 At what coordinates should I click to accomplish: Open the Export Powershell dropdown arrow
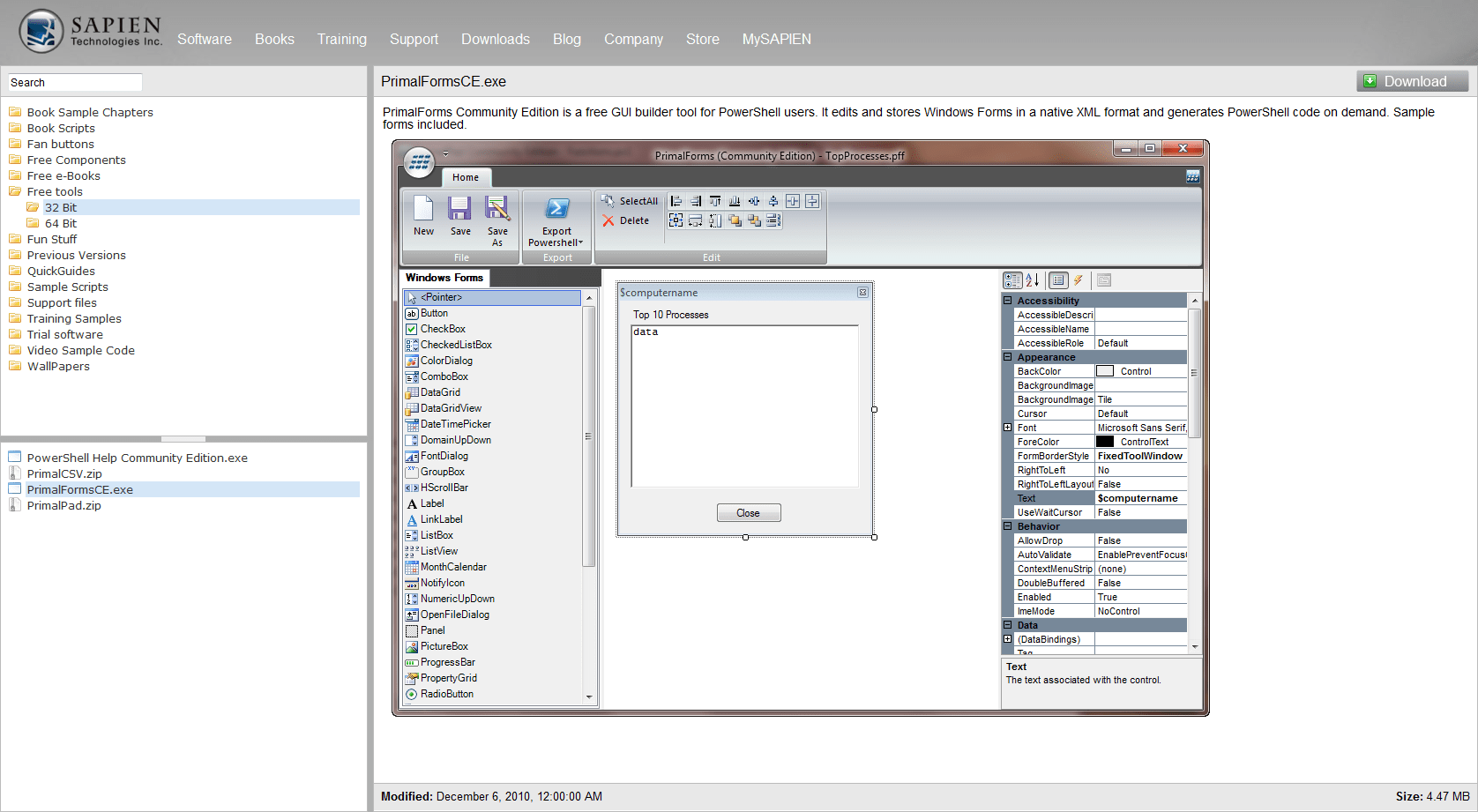[580, 242]
